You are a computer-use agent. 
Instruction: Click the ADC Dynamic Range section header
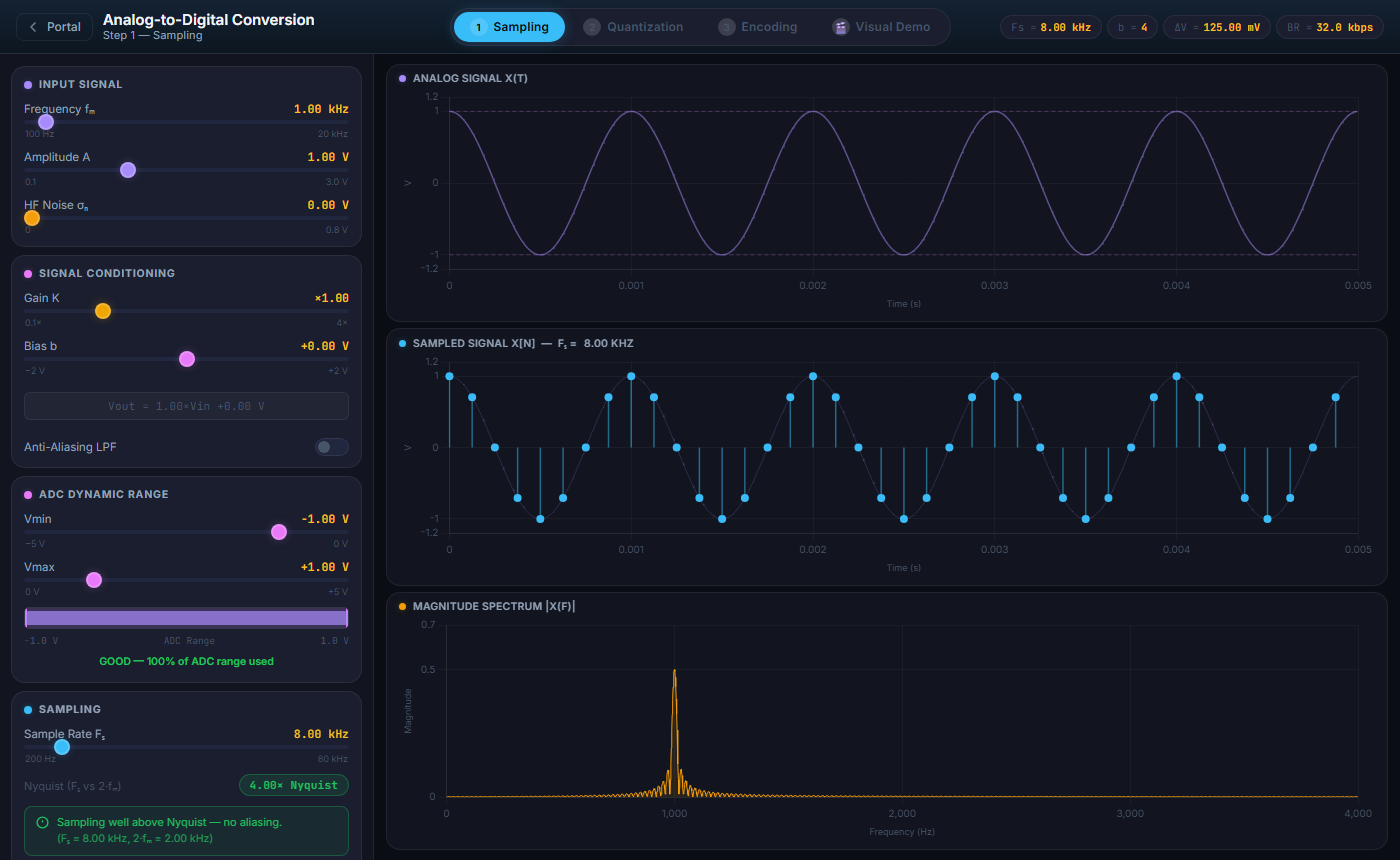pos(104,494)
